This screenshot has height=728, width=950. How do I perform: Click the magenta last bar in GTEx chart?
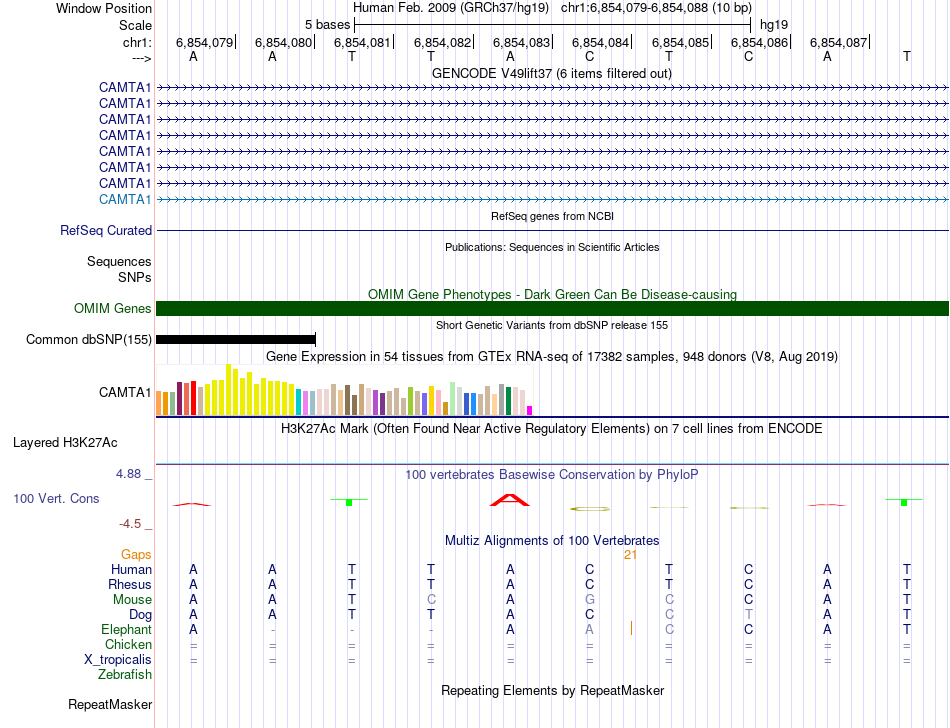click(530, 411)
